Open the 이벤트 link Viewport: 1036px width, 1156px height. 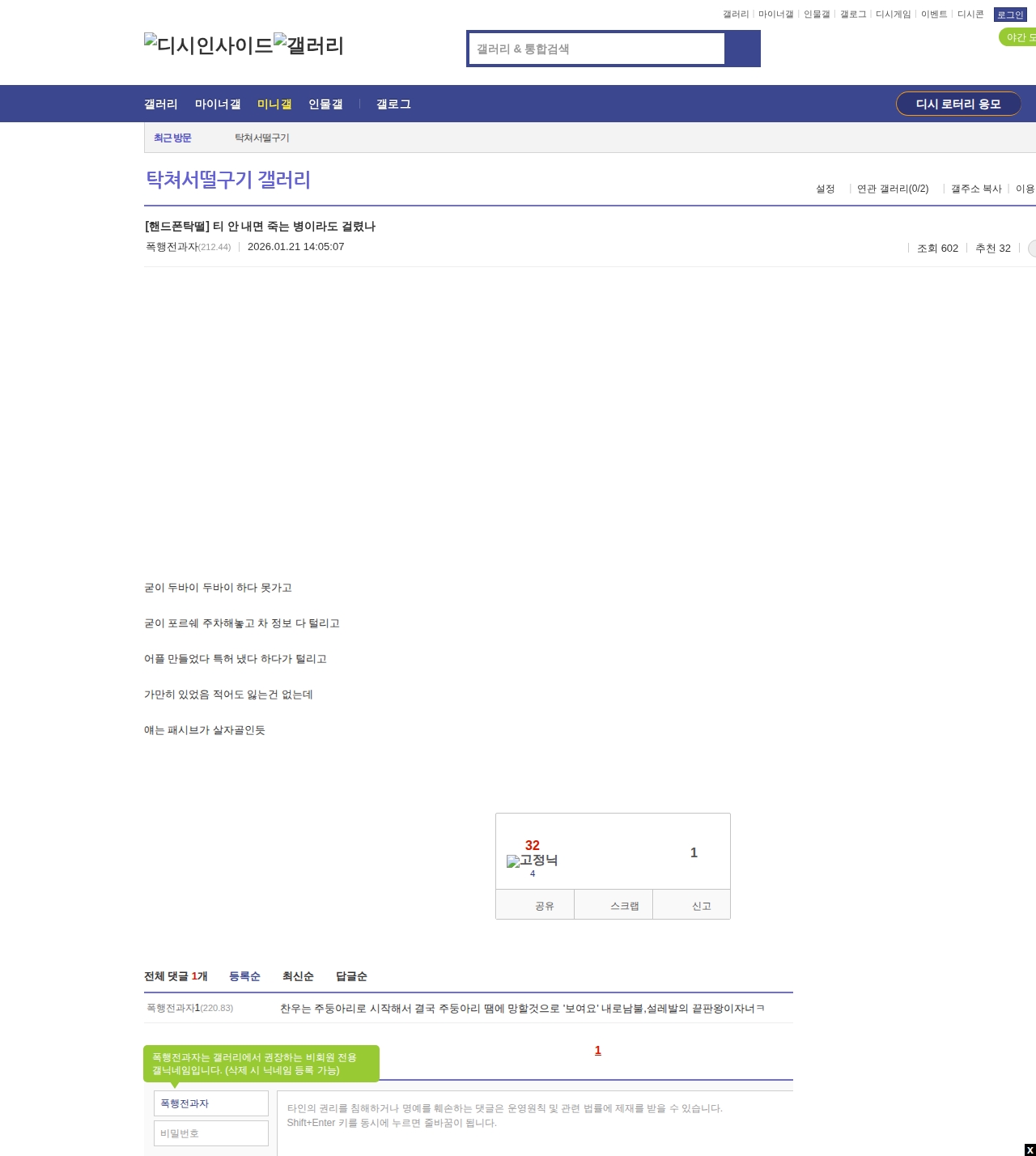pyautogui.click(x=934, y=15)
